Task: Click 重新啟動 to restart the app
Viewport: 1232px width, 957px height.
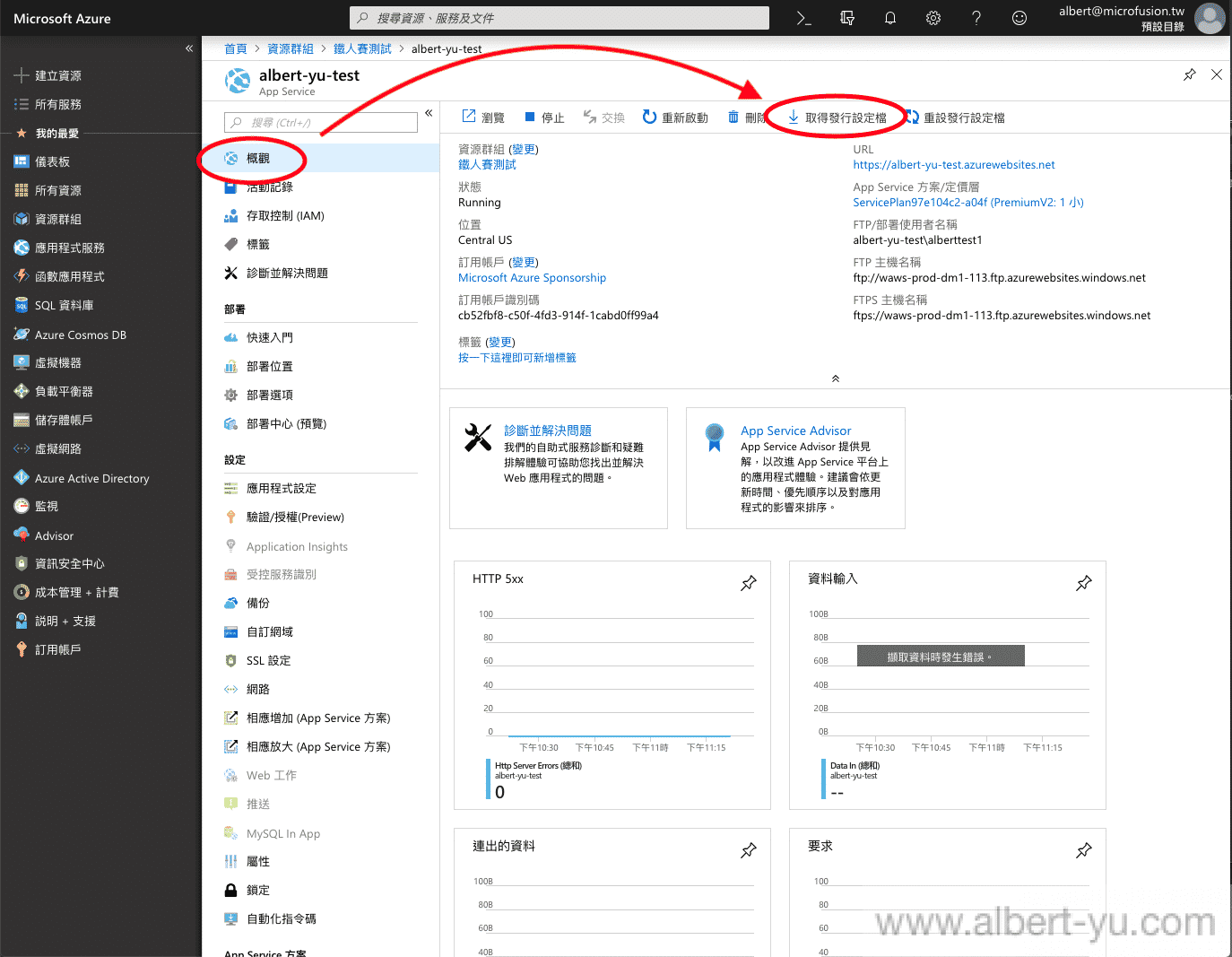Action: (x=675, y=117)
